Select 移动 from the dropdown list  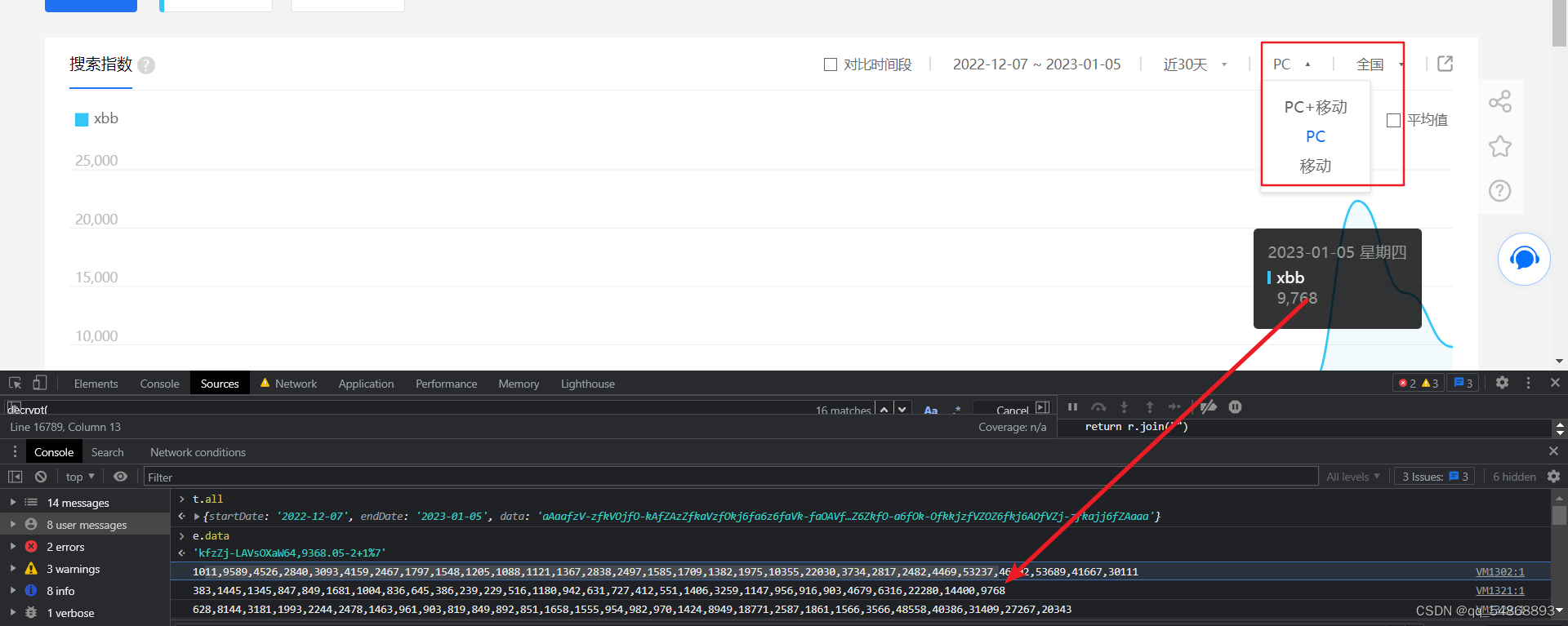[x=1316, y=166]
